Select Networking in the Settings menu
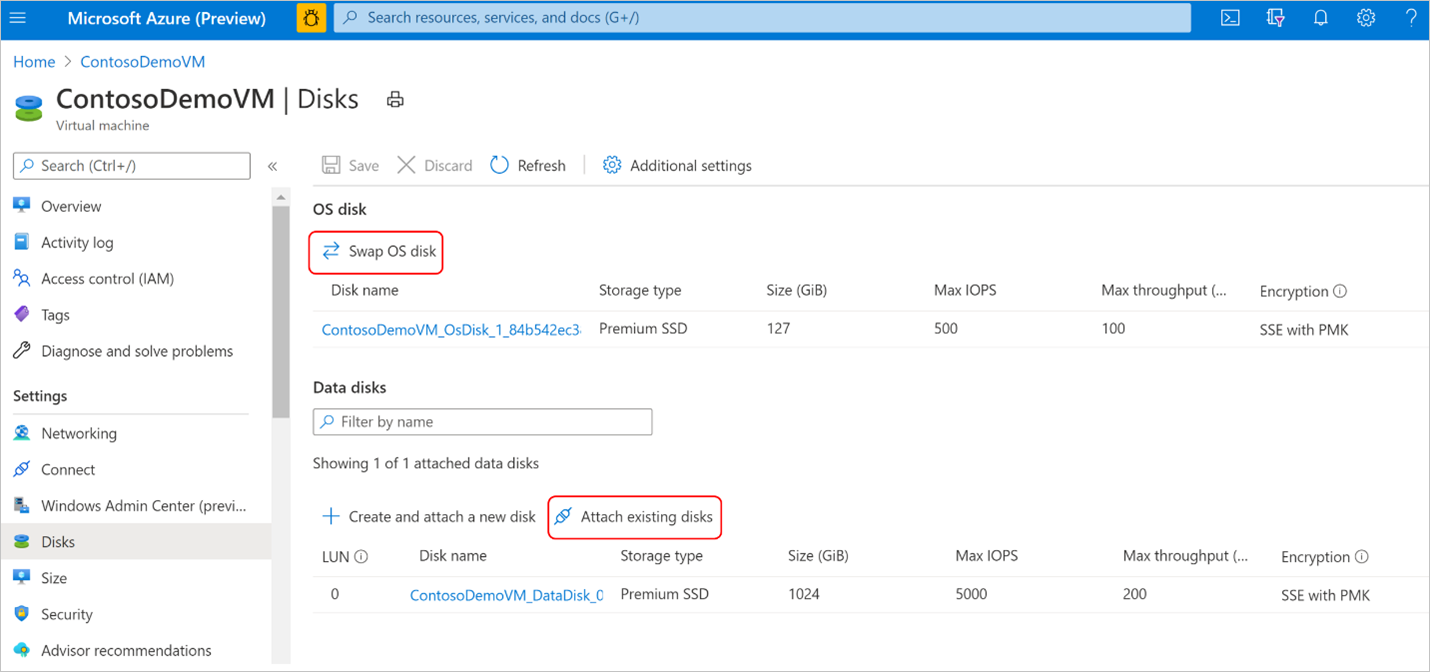 click(x=78, y=433)
